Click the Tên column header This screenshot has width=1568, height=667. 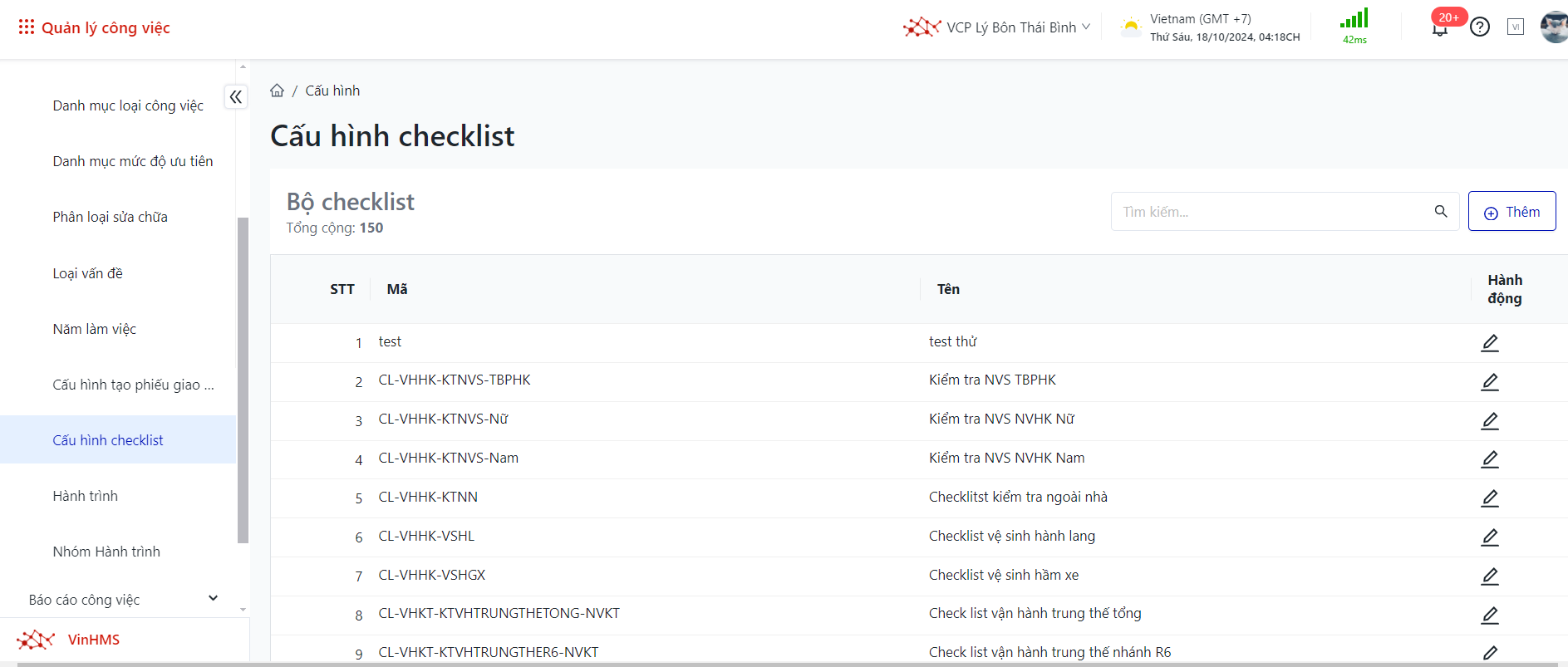click(x=948, y=289)
